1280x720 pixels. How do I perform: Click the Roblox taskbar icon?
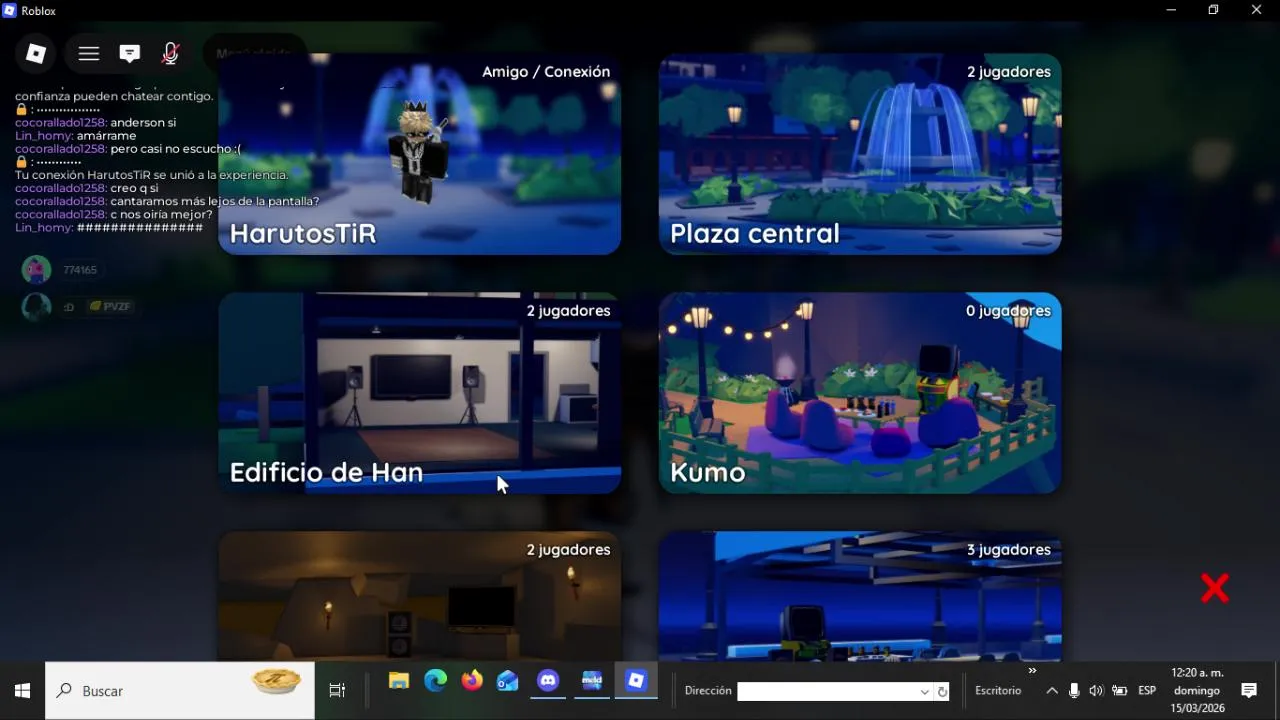click(637, 682)
